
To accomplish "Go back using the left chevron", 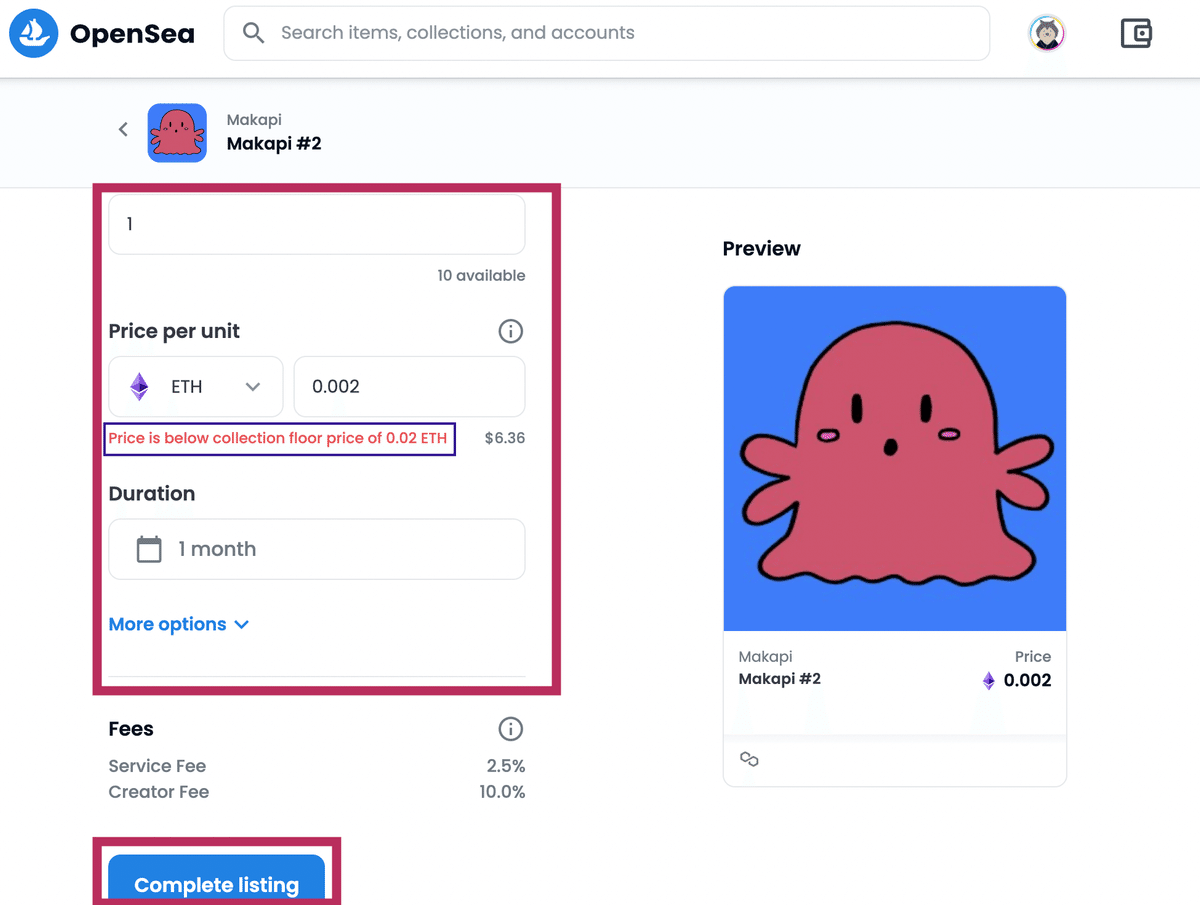I will point(123,129).
